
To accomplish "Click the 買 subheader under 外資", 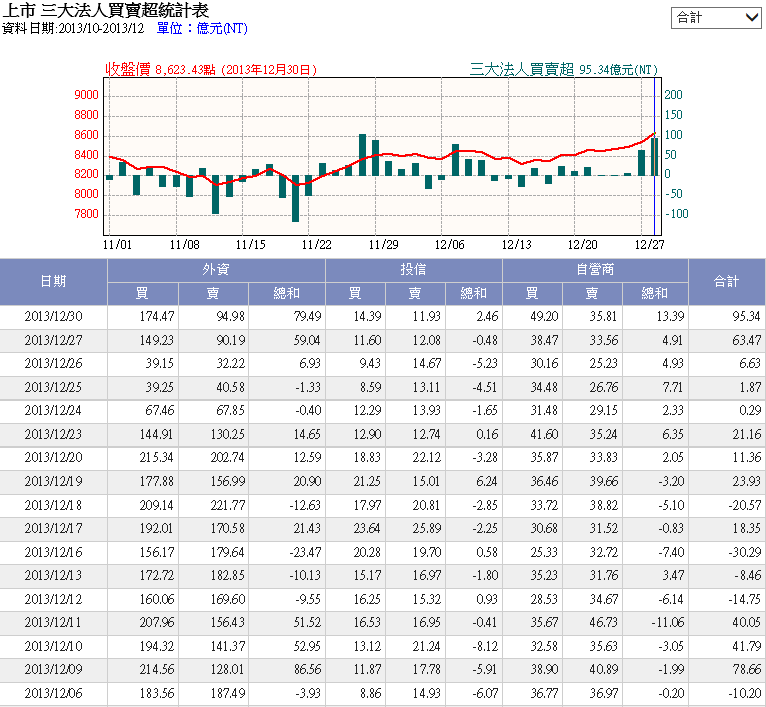I will [142, 294].
